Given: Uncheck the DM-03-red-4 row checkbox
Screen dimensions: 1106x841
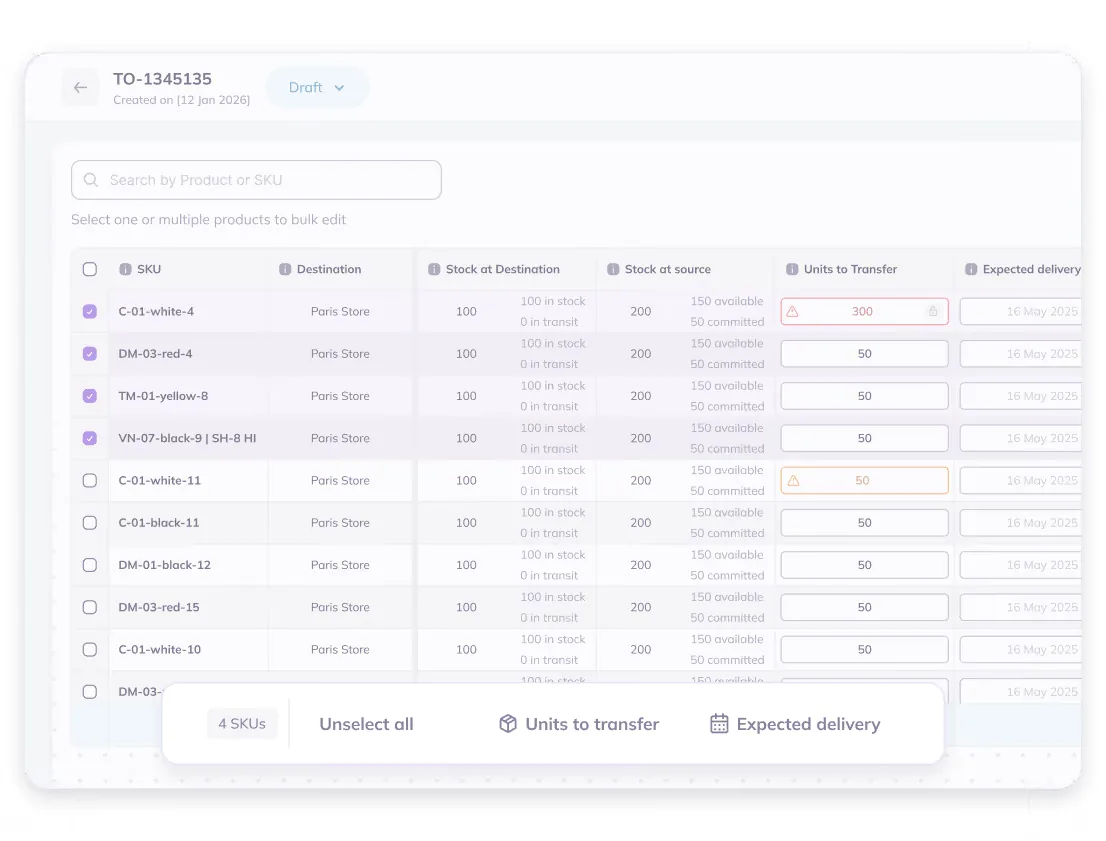Looking at the screenshot, I should pos(90,353).
